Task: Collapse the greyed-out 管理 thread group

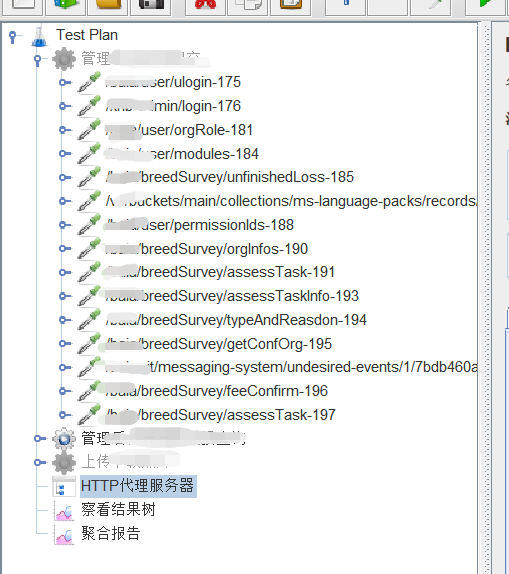Action: point(38,60)
